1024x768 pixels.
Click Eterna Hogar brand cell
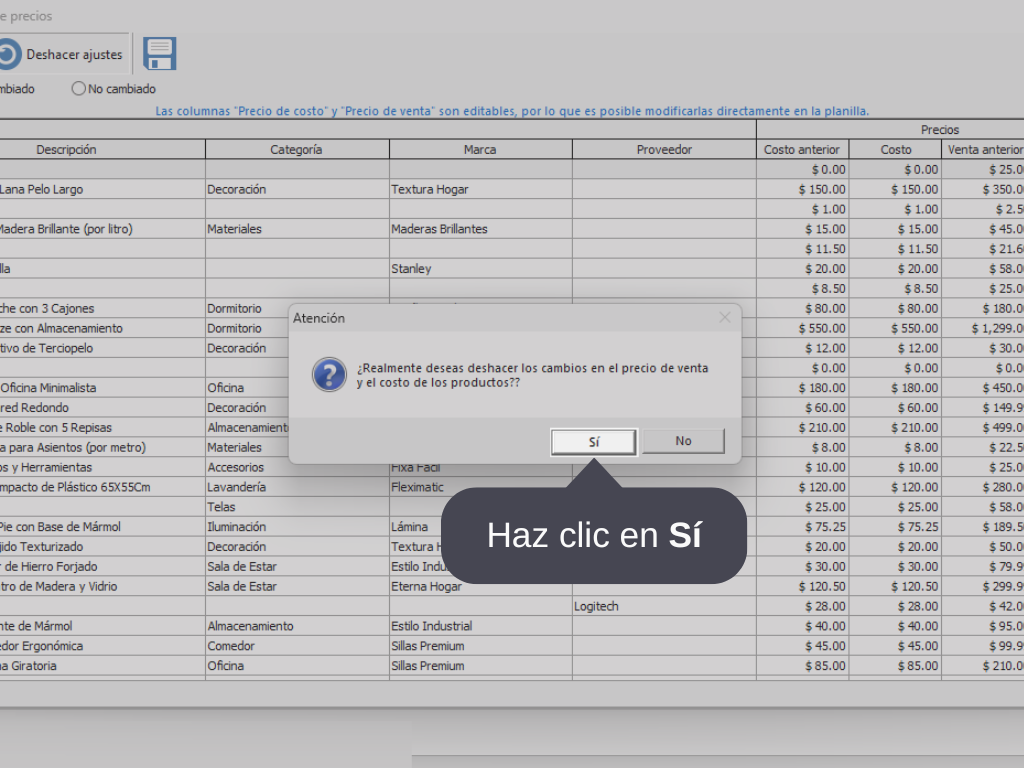coord(481,586)
